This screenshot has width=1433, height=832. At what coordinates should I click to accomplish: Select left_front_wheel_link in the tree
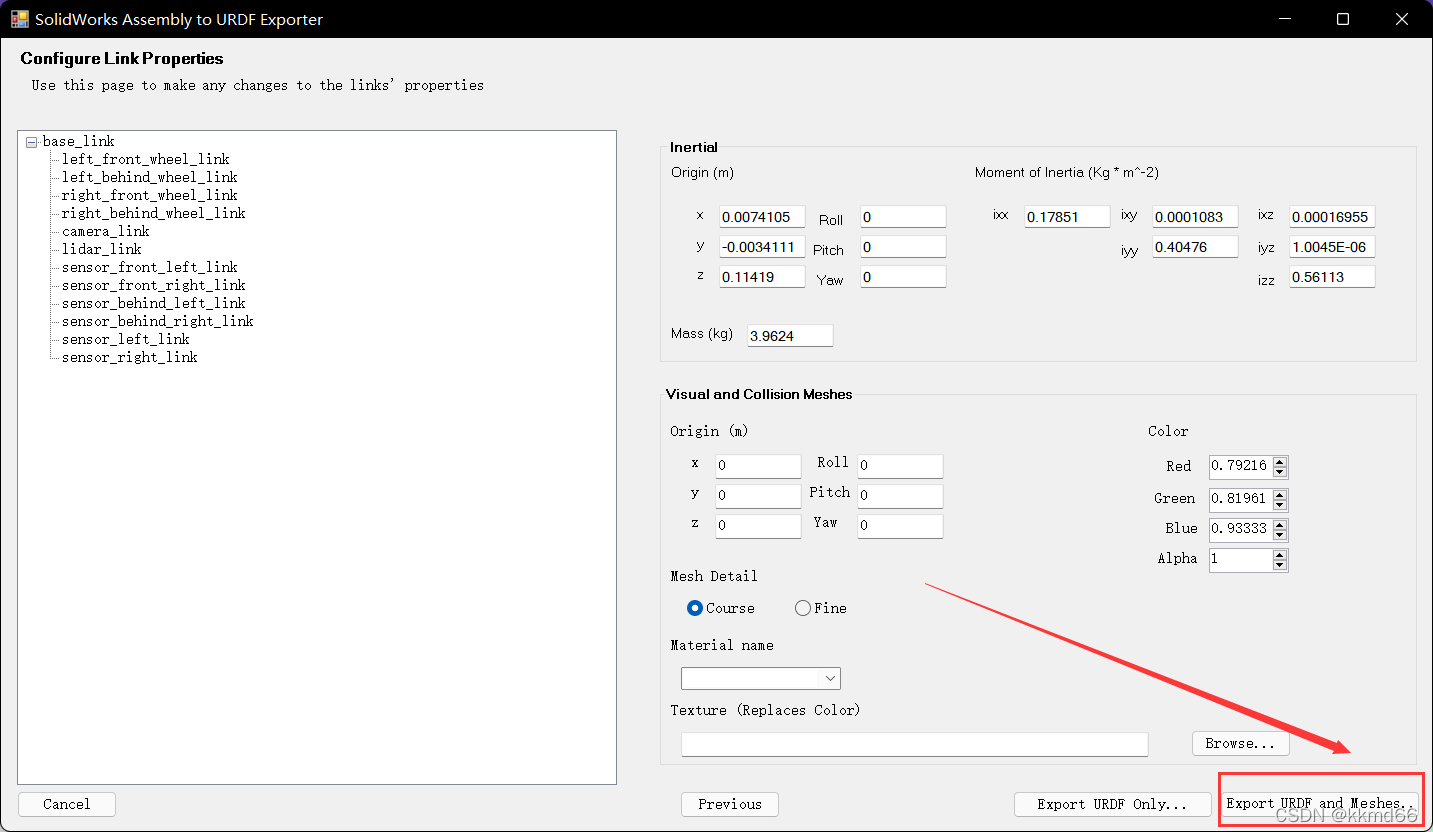146,159
